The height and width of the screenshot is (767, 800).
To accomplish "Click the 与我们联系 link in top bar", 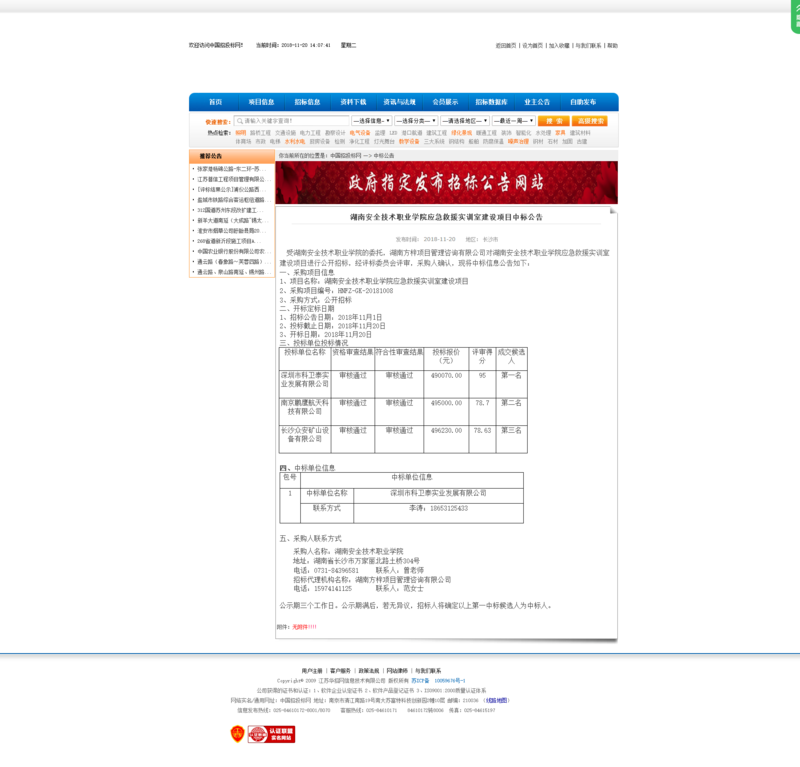I will (588, 45).
